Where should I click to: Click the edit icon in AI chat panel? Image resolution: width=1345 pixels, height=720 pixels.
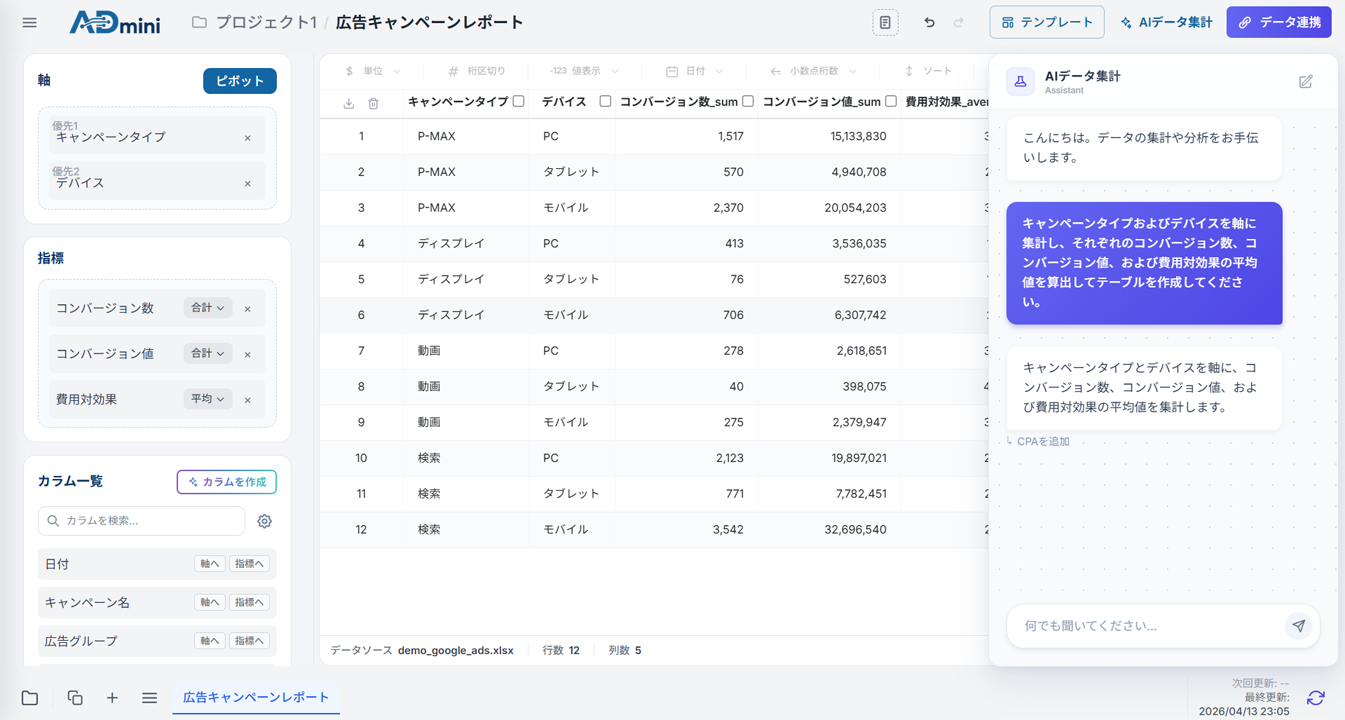tap(1306, 82)
